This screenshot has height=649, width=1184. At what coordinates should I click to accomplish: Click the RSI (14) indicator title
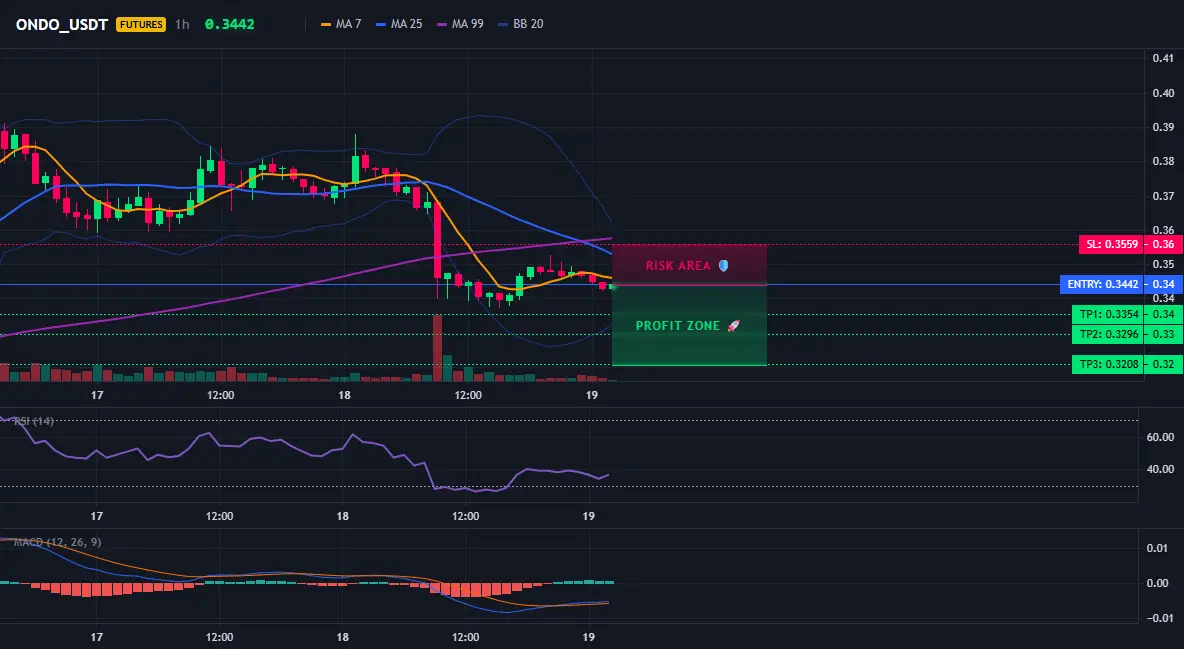point(33,421)
